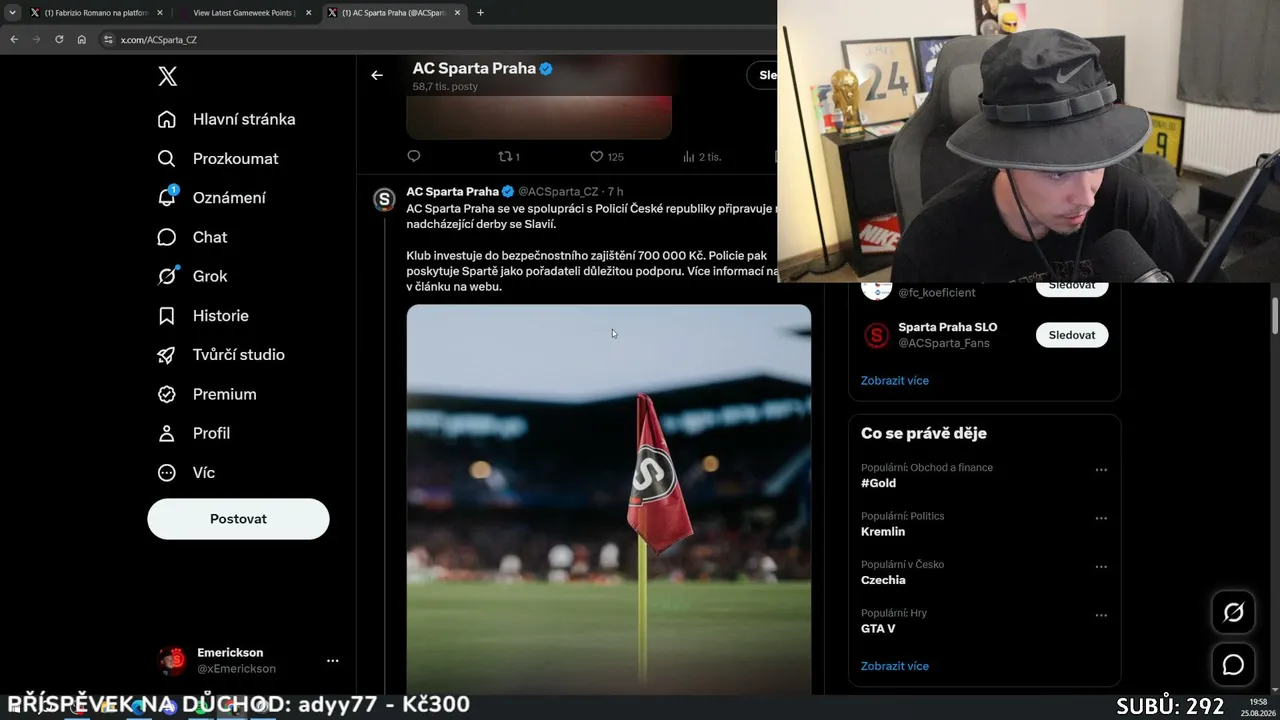Open Historie in sidebar
This screenshot has height=720, width=1280.
click(203, 315)
